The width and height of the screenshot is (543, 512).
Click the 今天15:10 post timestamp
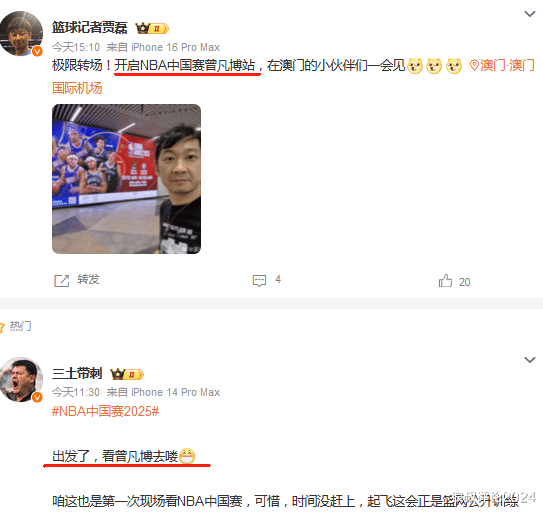pyautogui.click(x=76, y=47)
